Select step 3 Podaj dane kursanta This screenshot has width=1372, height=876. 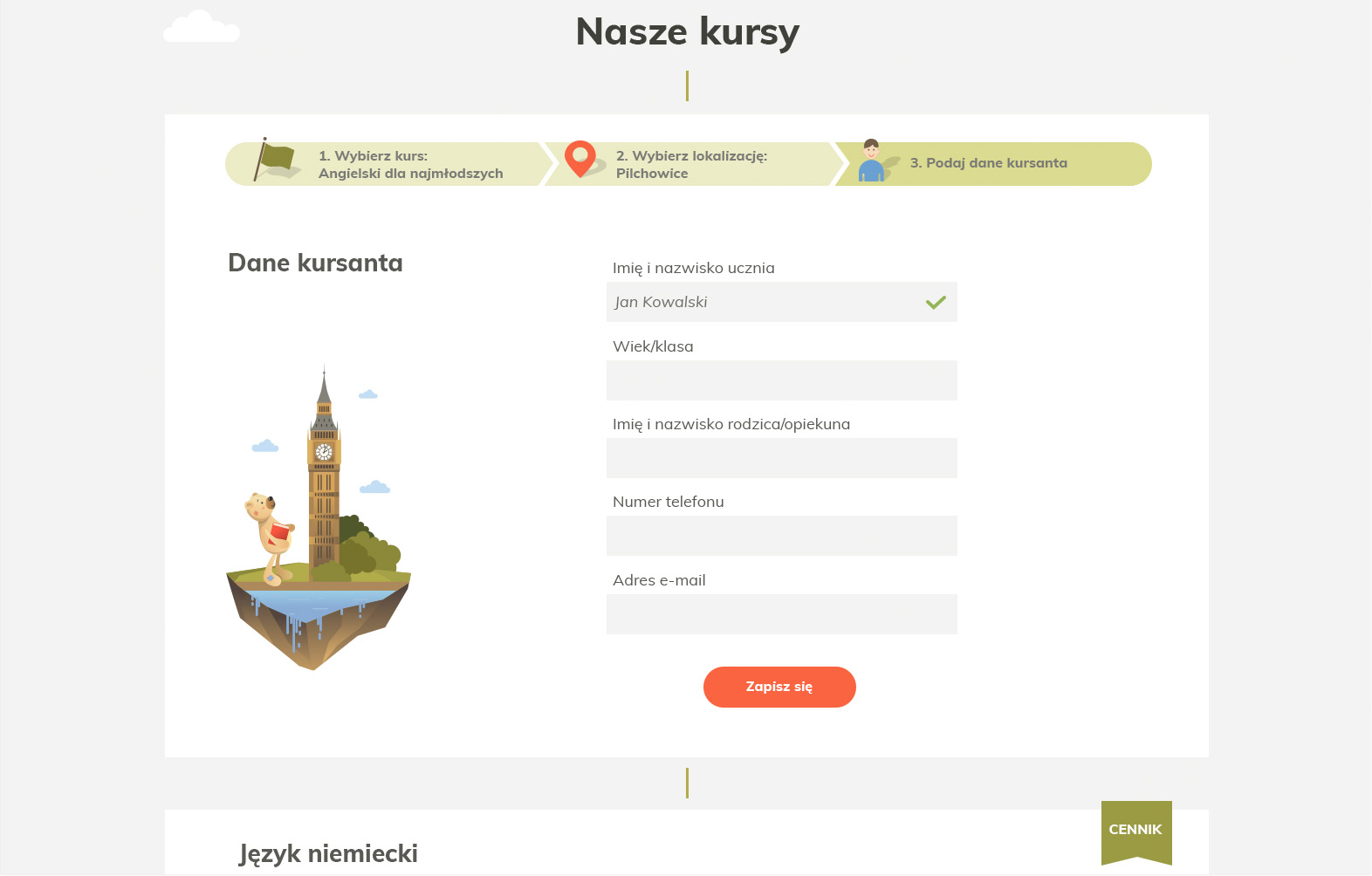click(x=988, y=163)
